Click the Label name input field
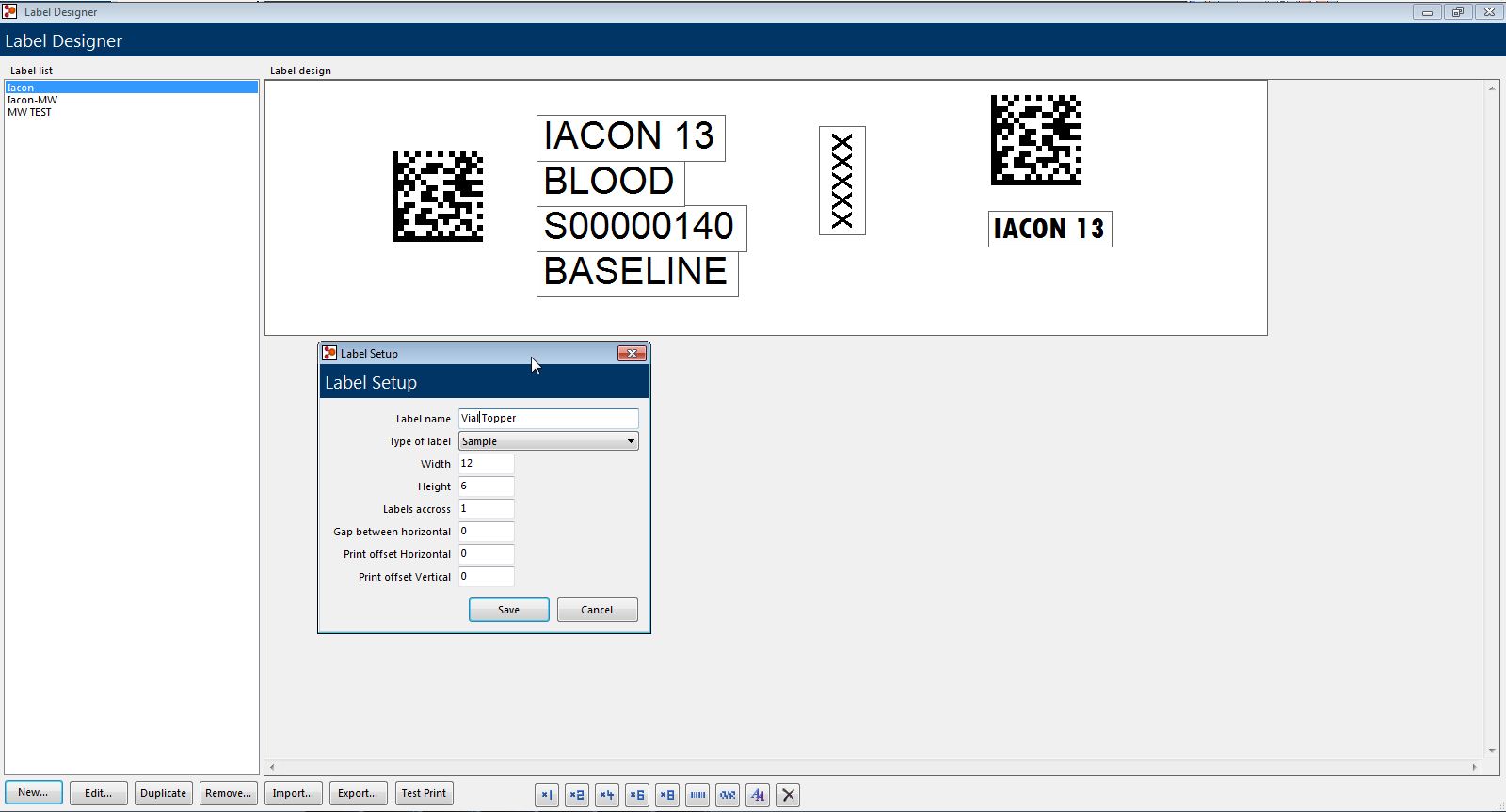Screen dimensions: 1506x812 pos(549,418)
